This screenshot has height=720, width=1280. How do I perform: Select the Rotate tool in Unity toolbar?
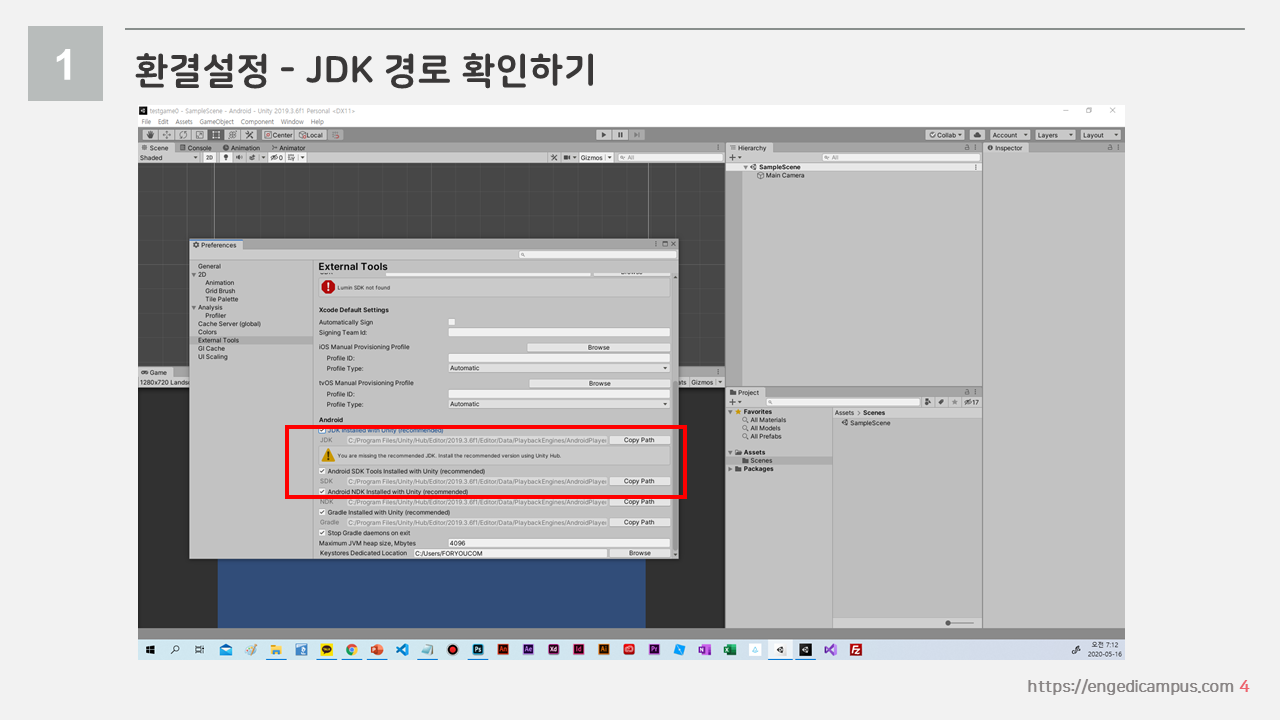click(183, 135)
